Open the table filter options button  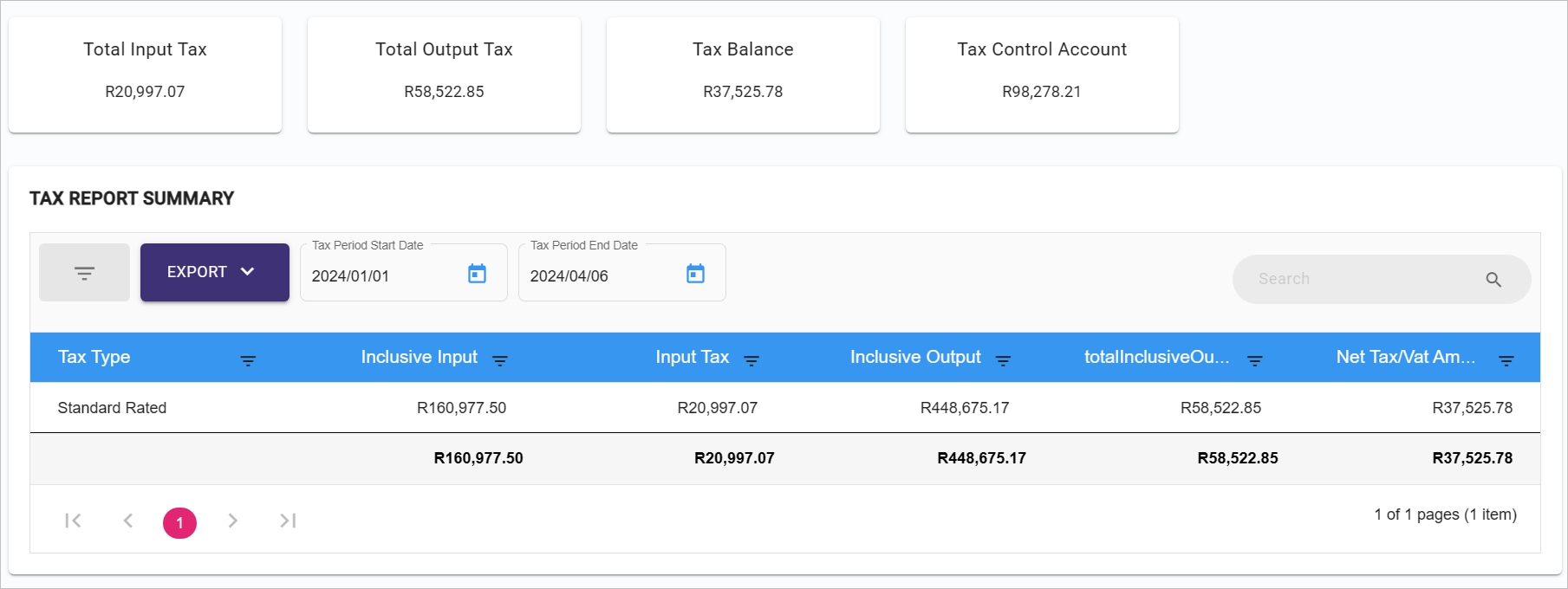point(84,273)
